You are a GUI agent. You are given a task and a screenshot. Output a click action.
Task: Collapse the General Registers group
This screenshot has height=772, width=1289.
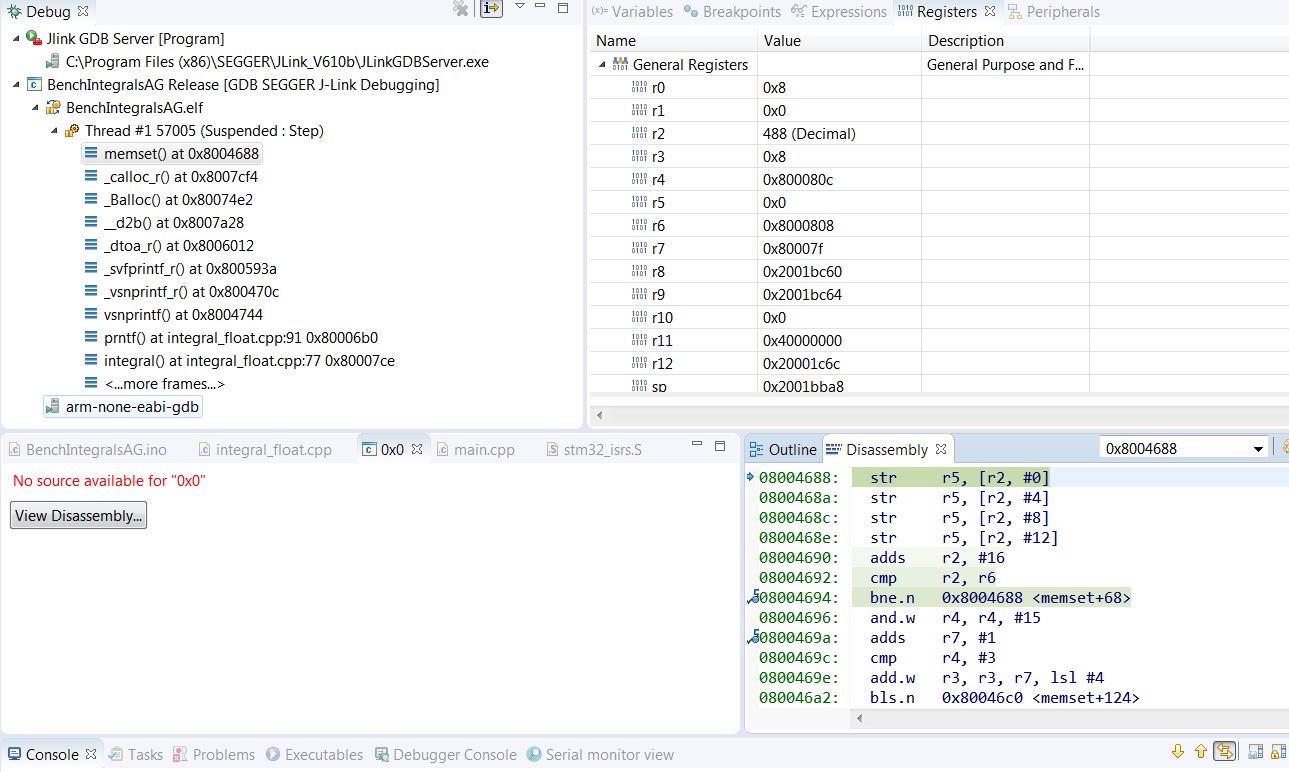[x=603, y=64]
